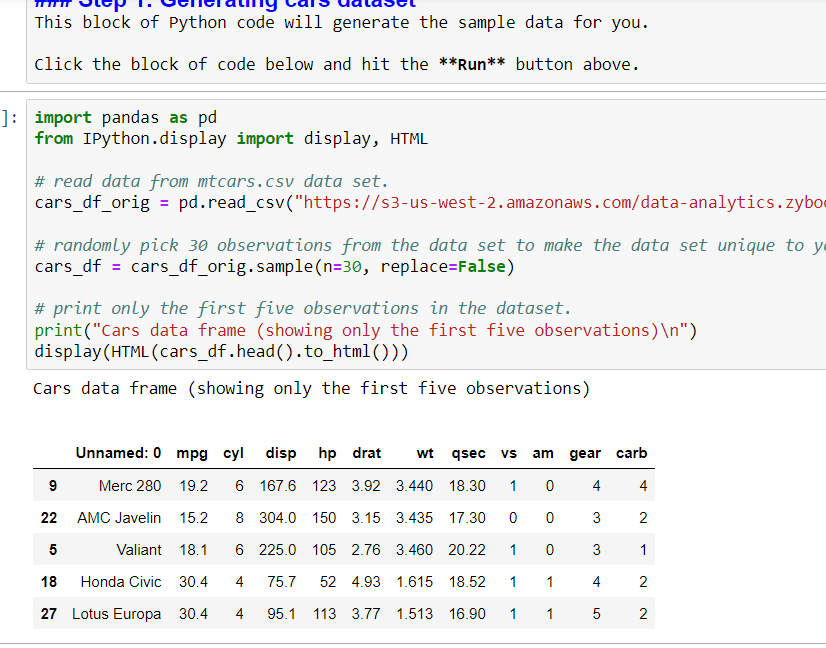
Task: Click the wt value 1.615
Action: [x=415, y=582]
